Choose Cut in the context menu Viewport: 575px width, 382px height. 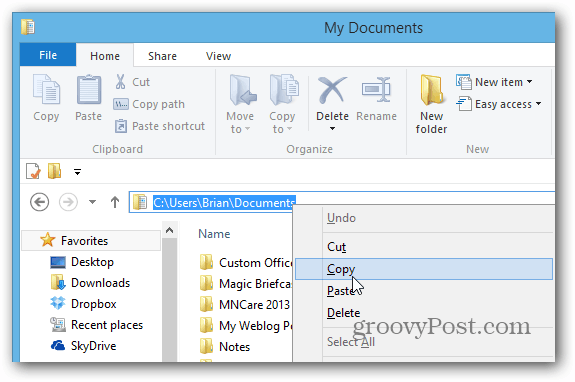coord(424,247)
